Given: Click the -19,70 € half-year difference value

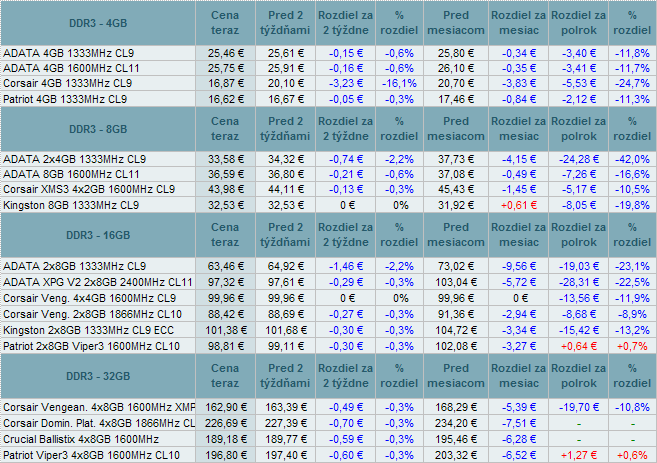Looking at the screenshot, I should tap(579, 407).
